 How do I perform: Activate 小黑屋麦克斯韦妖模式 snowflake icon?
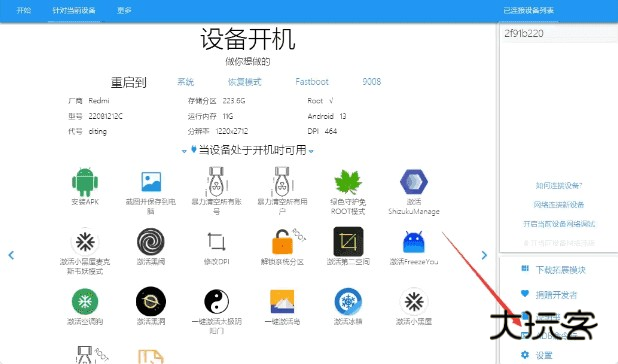(x=85, y=241)
